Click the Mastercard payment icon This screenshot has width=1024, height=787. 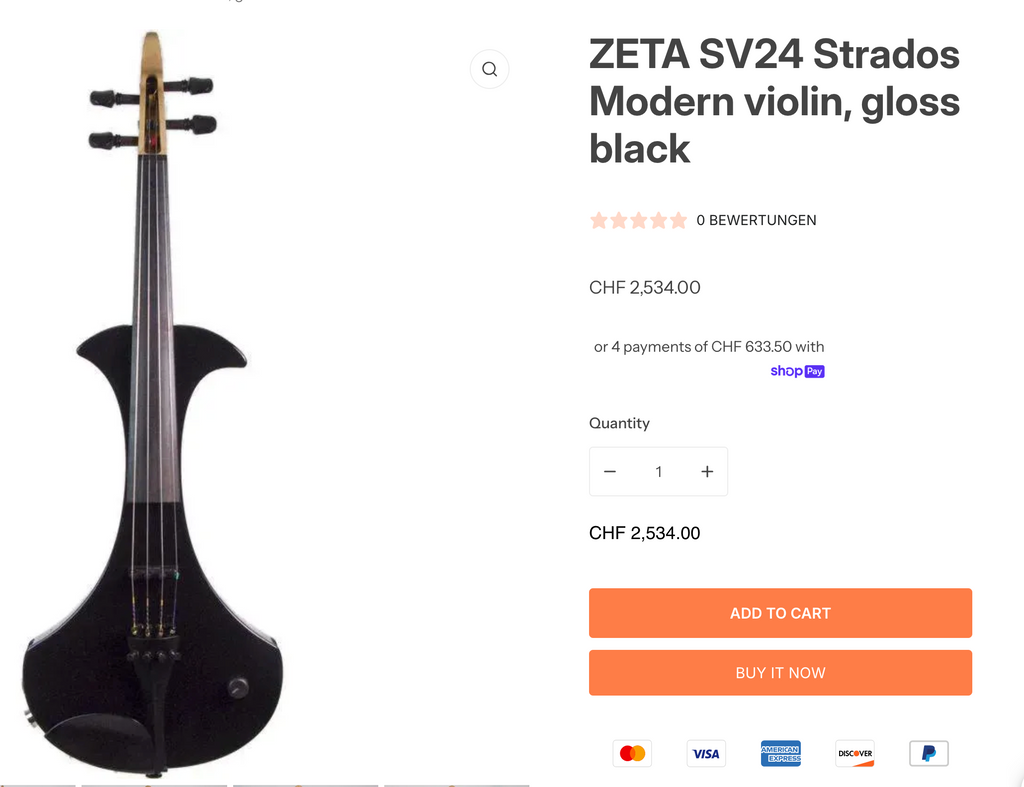pos(632,753)
